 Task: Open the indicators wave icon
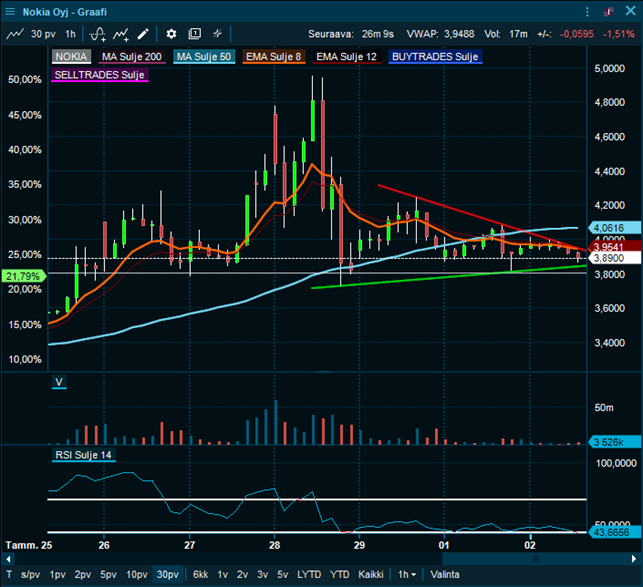97,33
